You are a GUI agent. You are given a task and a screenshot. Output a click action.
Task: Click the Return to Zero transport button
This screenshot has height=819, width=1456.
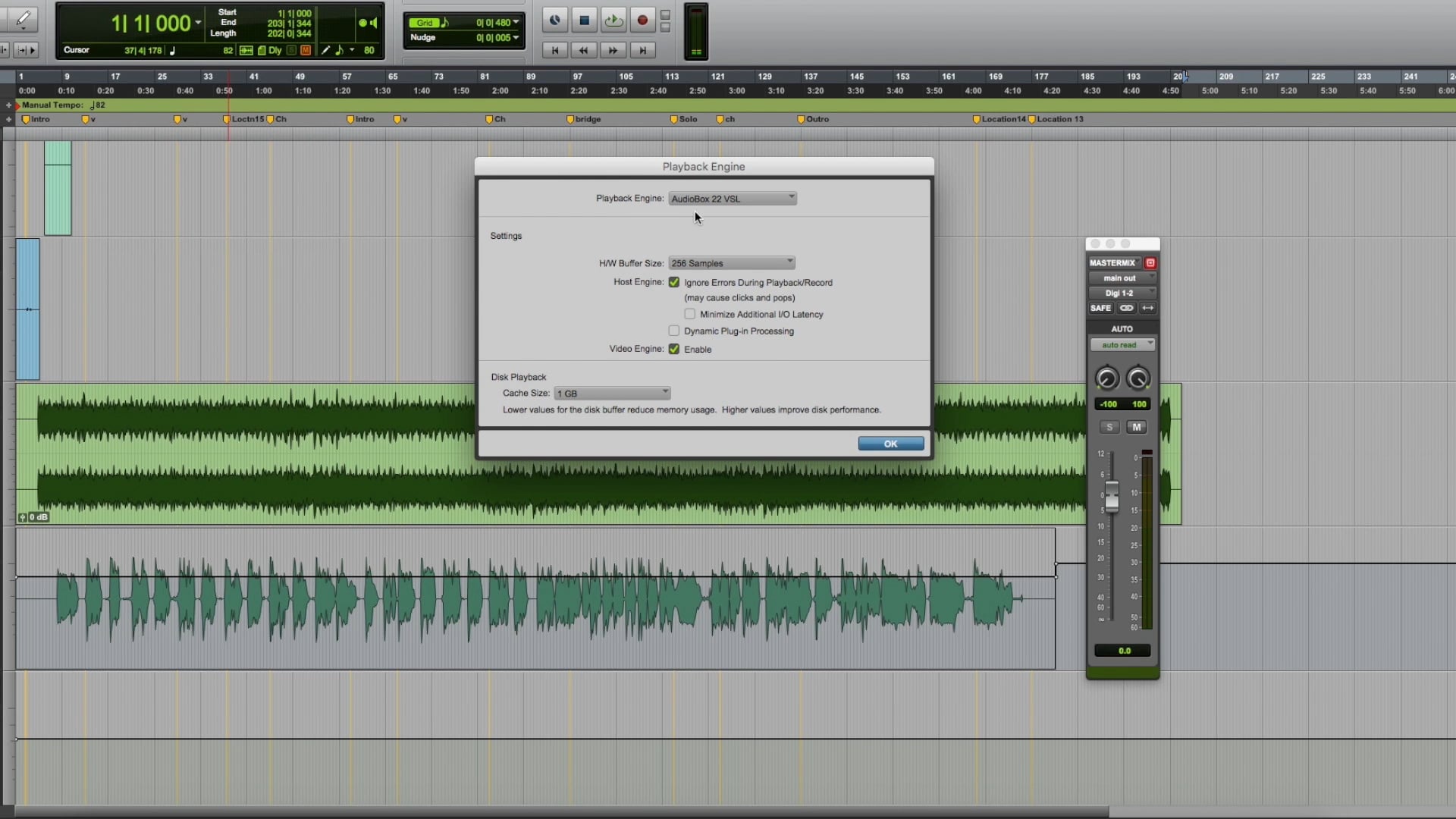point(556,50)
